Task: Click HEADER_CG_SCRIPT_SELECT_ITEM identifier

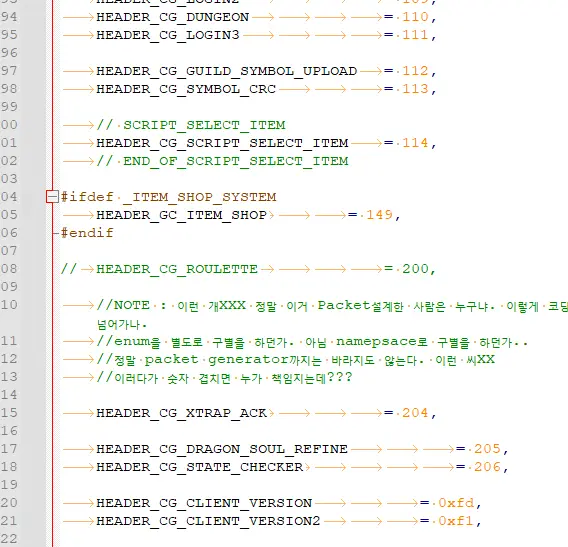Action: point(222,143)
